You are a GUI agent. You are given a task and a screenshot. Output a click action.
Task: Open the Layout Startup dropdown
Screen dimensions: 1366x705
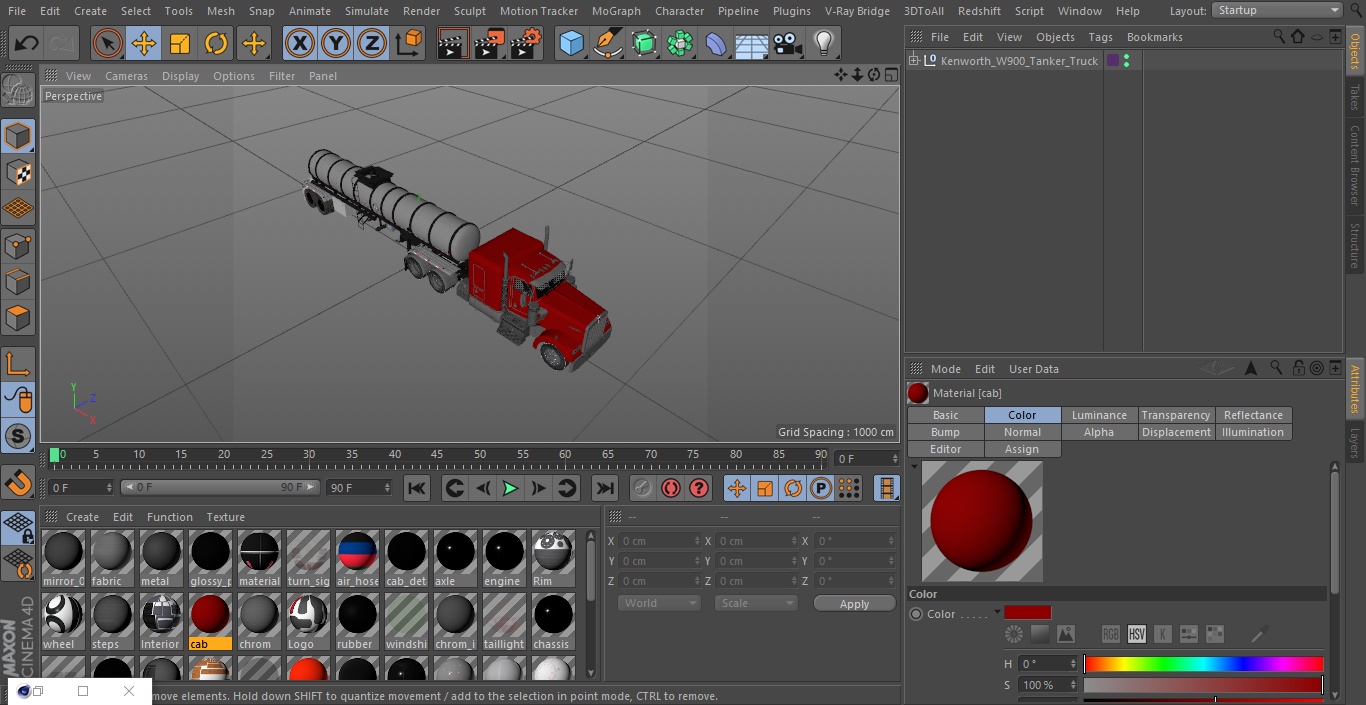coord(1278,10)
